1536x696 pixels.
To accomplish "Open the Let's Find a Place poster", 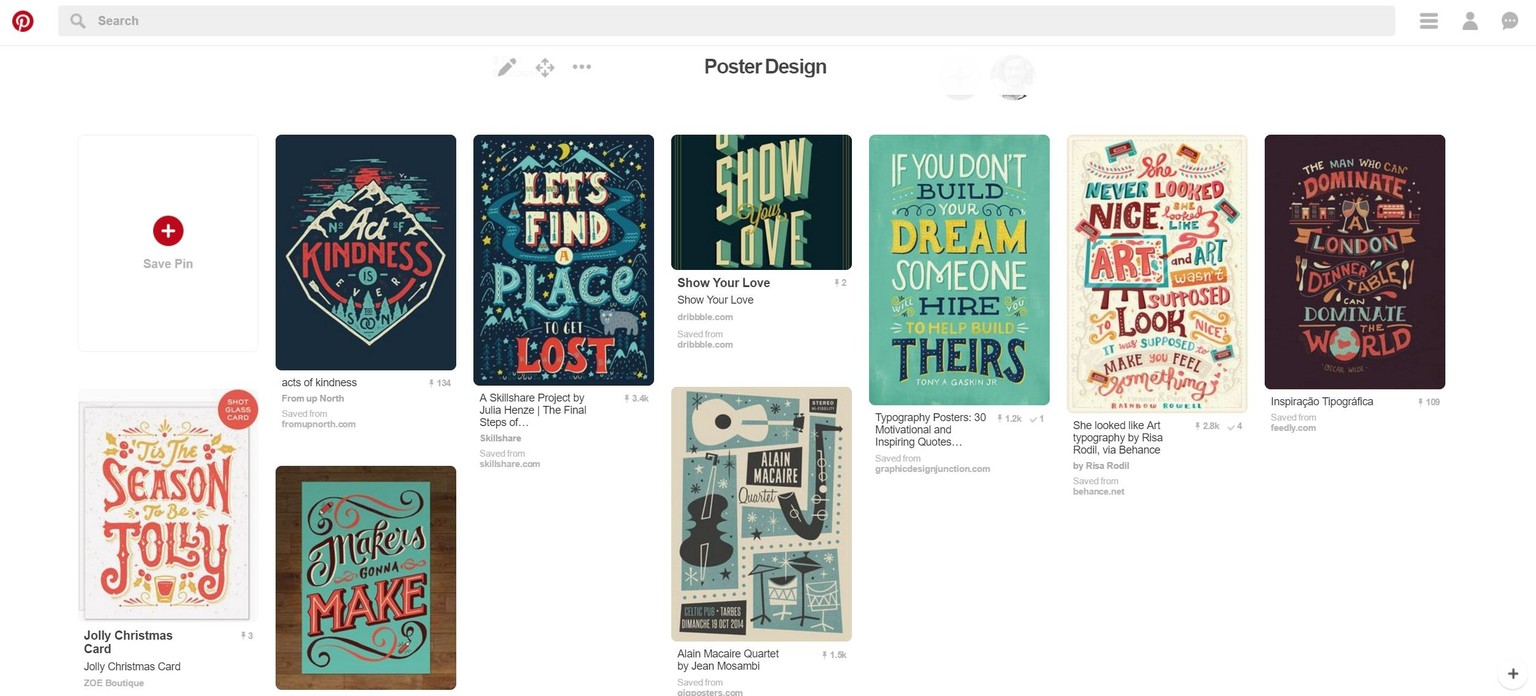I will [564, 260].
